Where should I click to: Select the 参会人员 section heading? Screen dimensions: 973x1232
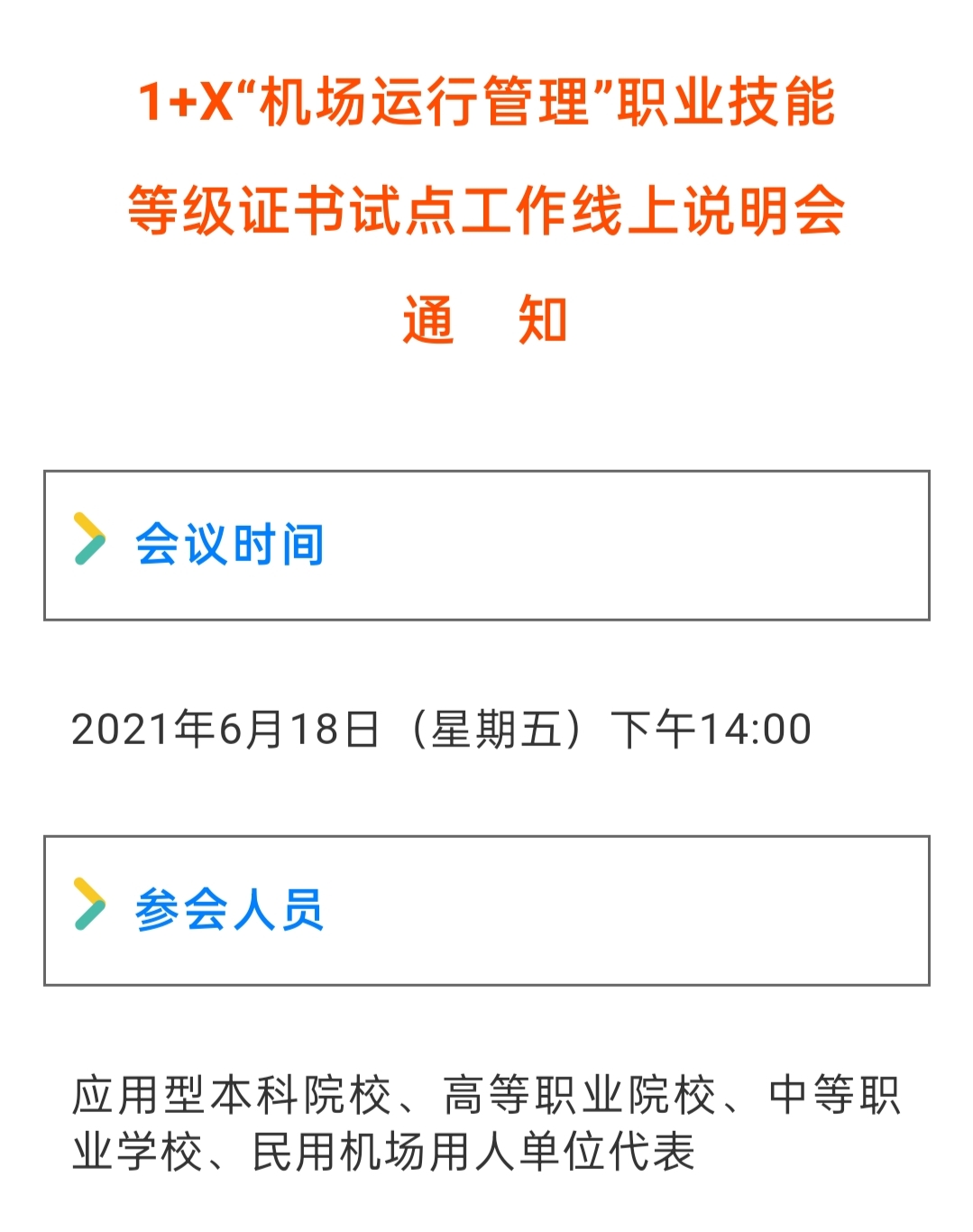229,909
